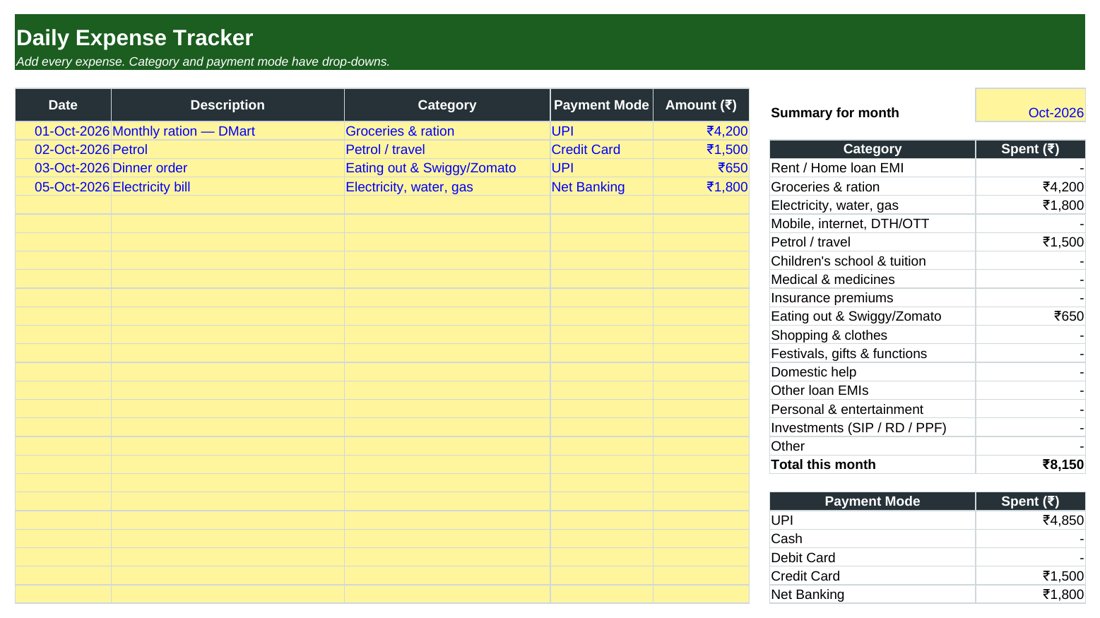Click amount cell ₹650 in Dinner order row

701,168
